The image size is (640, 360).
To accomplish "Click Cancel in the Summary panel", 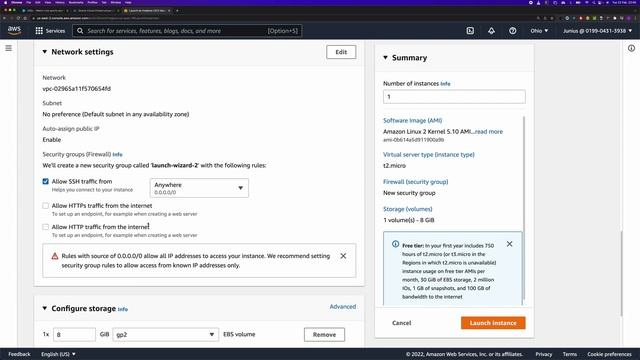I will pyautogui.click(x=402, y=323).
